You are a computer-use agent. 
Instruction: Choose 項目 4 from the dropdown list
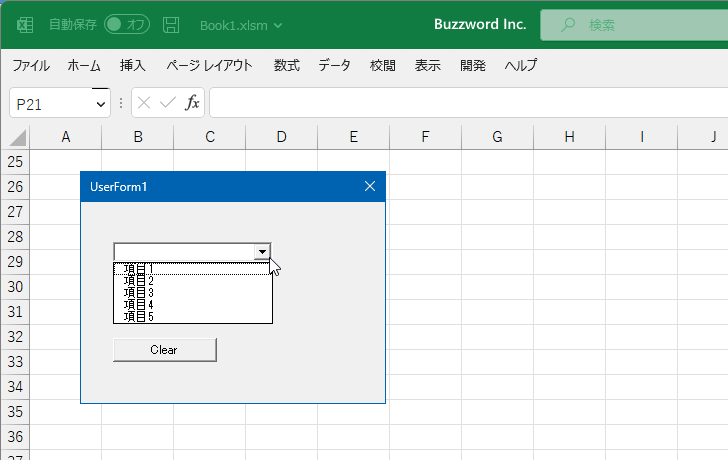(192, 305)
